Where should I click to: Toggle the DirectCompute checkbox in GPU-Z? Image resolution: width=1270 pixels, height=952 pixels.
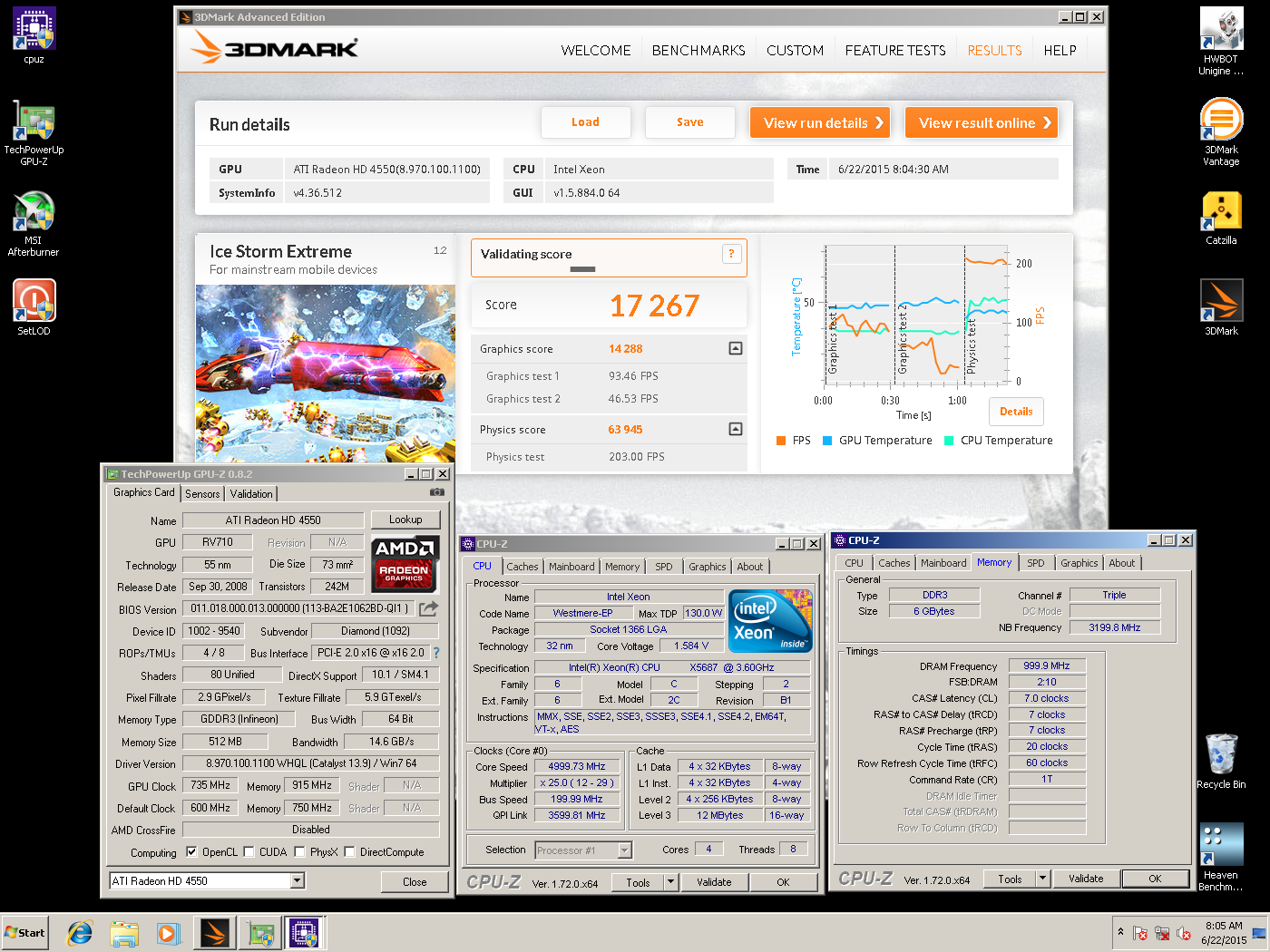coord(349,852)
